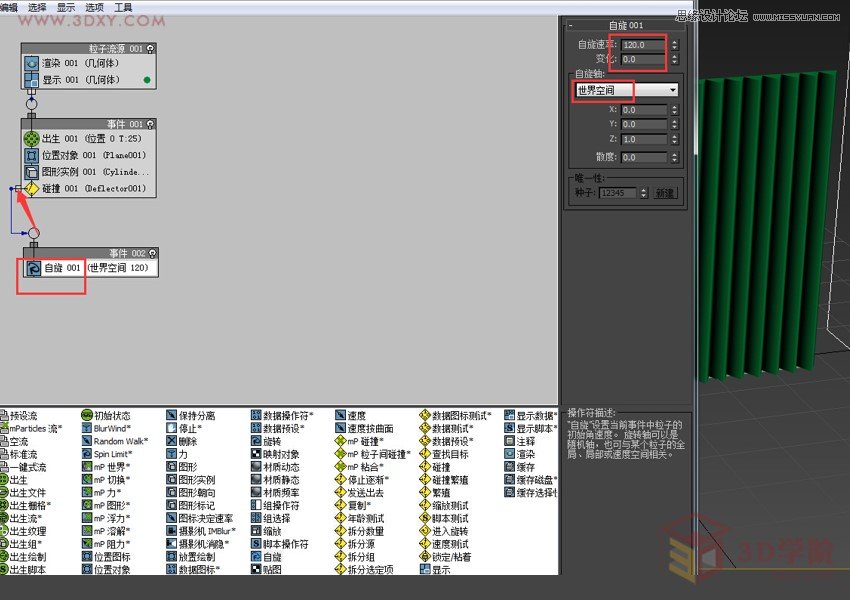The width and height of the screenshot is (850, 600).
Task: Select the 力 (Force) operator icon
Action: point(173,455)
